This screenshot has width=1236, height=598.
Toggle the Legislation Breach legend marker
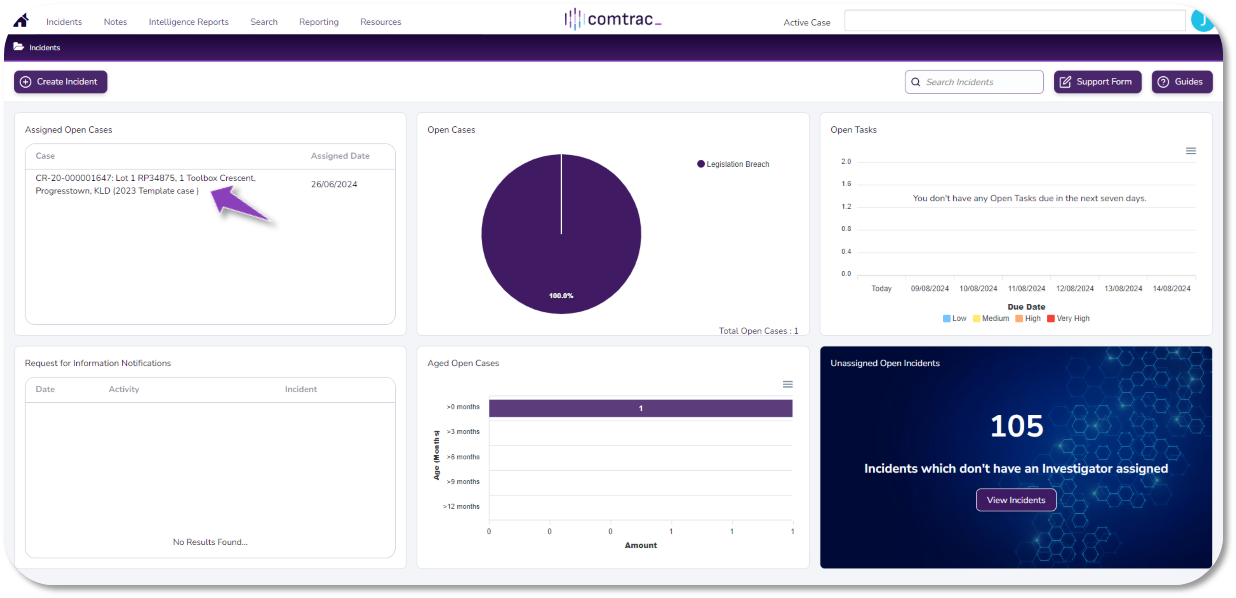701,164
